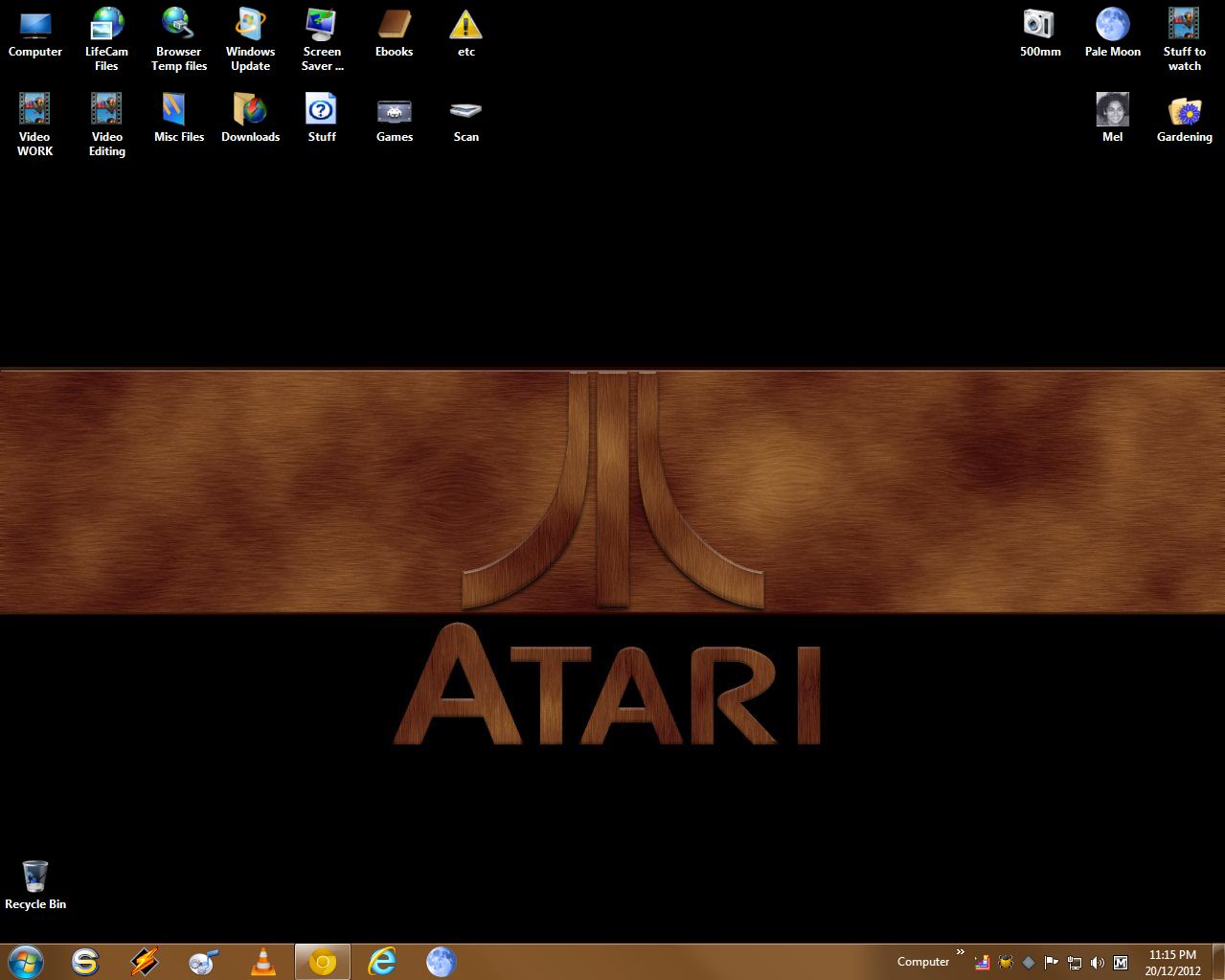Viewport: 1225px width, 980px height.
Task: Select the Recycle Bin icon
Action: tap(35, 885)
